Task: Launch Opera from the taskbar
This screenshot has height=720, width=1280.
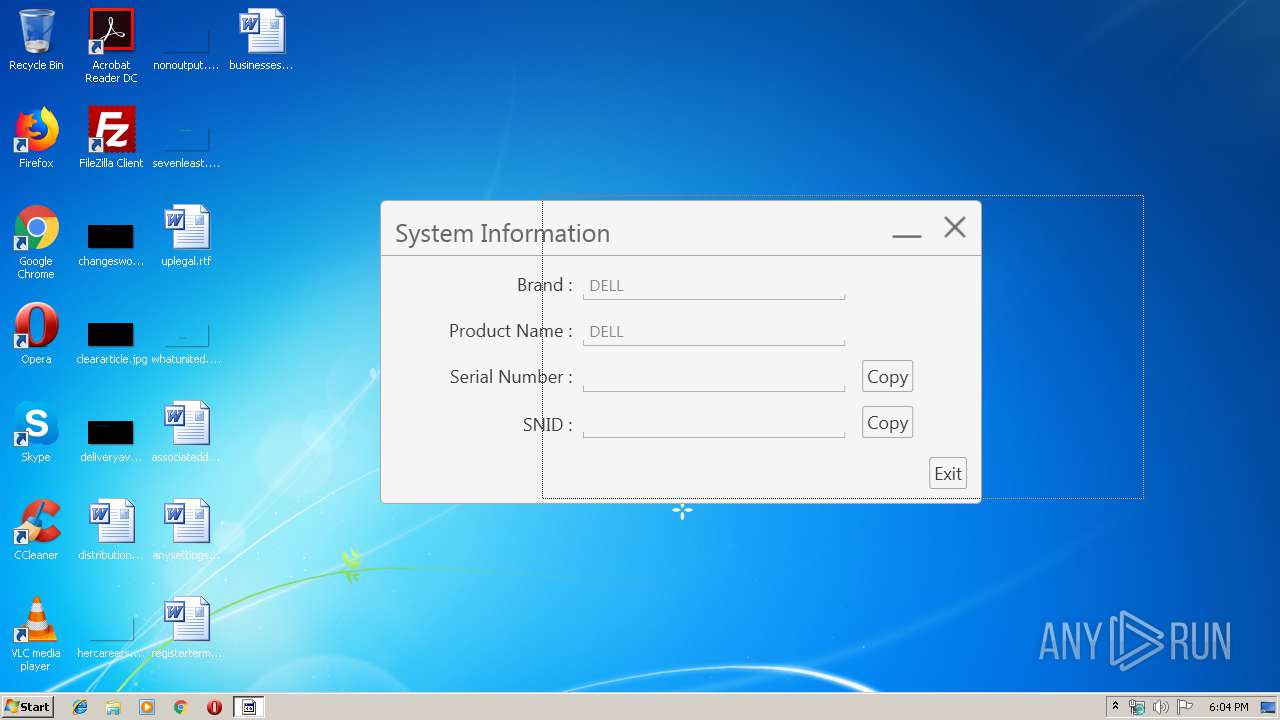Action: pos(214,707)
